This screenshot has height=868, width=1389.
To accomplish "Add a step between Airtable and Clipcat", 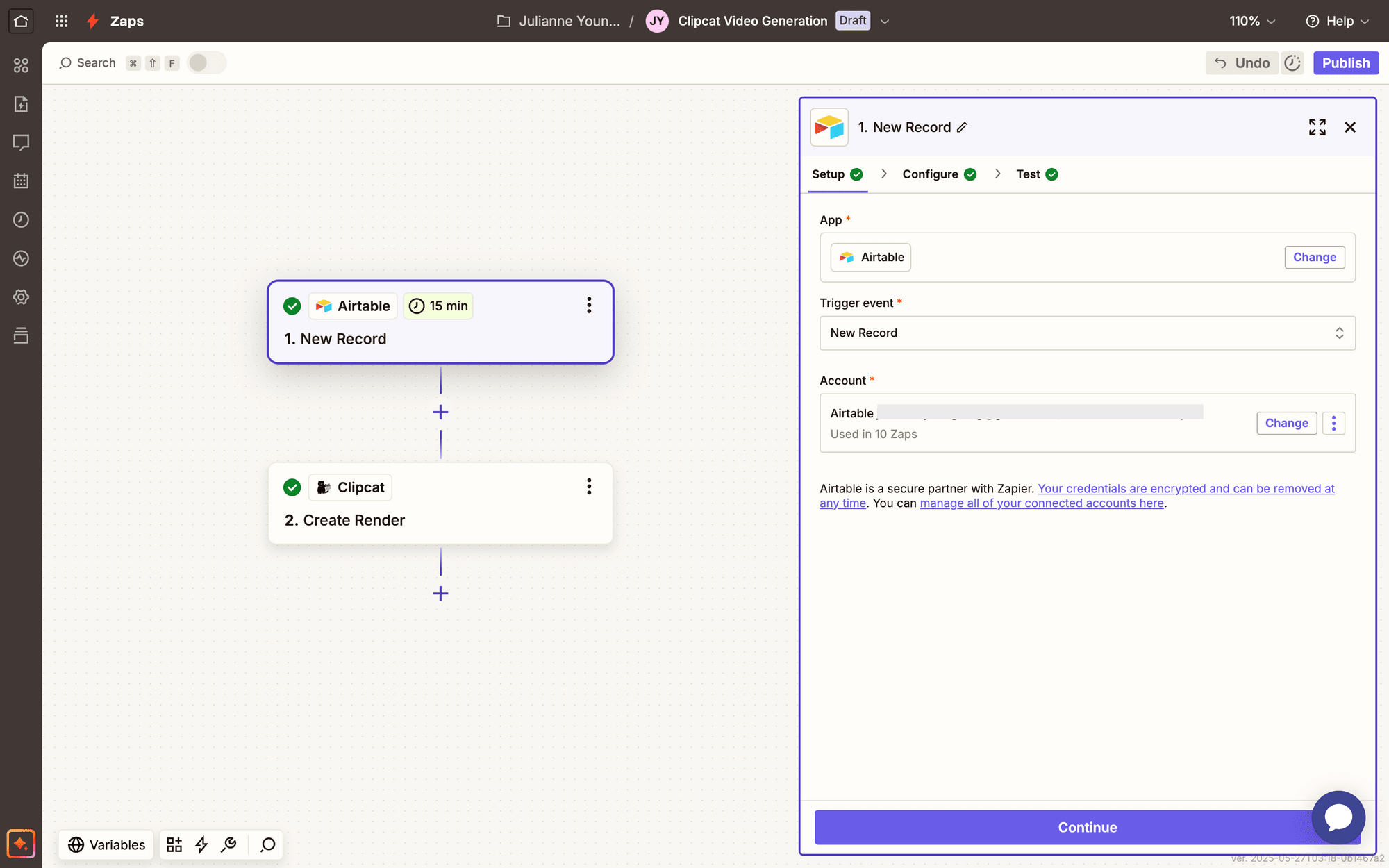I will pyautogui.click(x=440, y=412).
